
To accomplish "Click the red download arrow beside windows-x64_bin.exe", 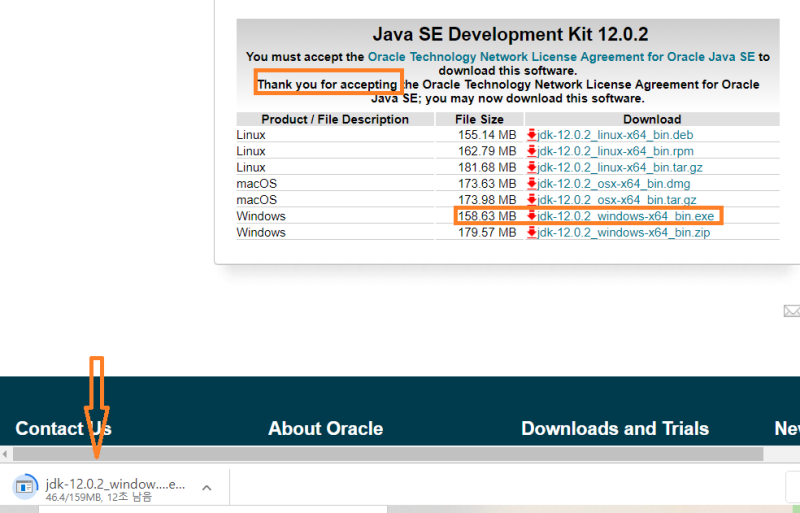I will pos(532,216).
